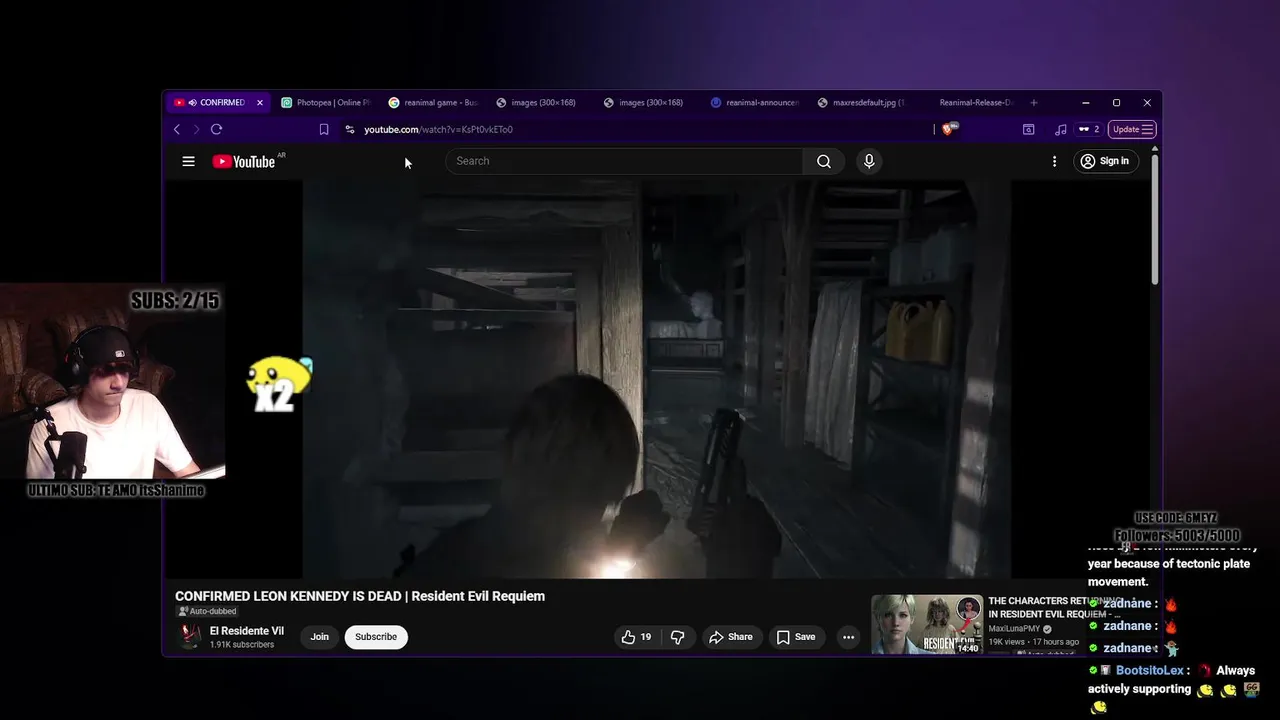Like the video with thumbs up
Screen dimensions: 1280x720
(x=636, y=637)
